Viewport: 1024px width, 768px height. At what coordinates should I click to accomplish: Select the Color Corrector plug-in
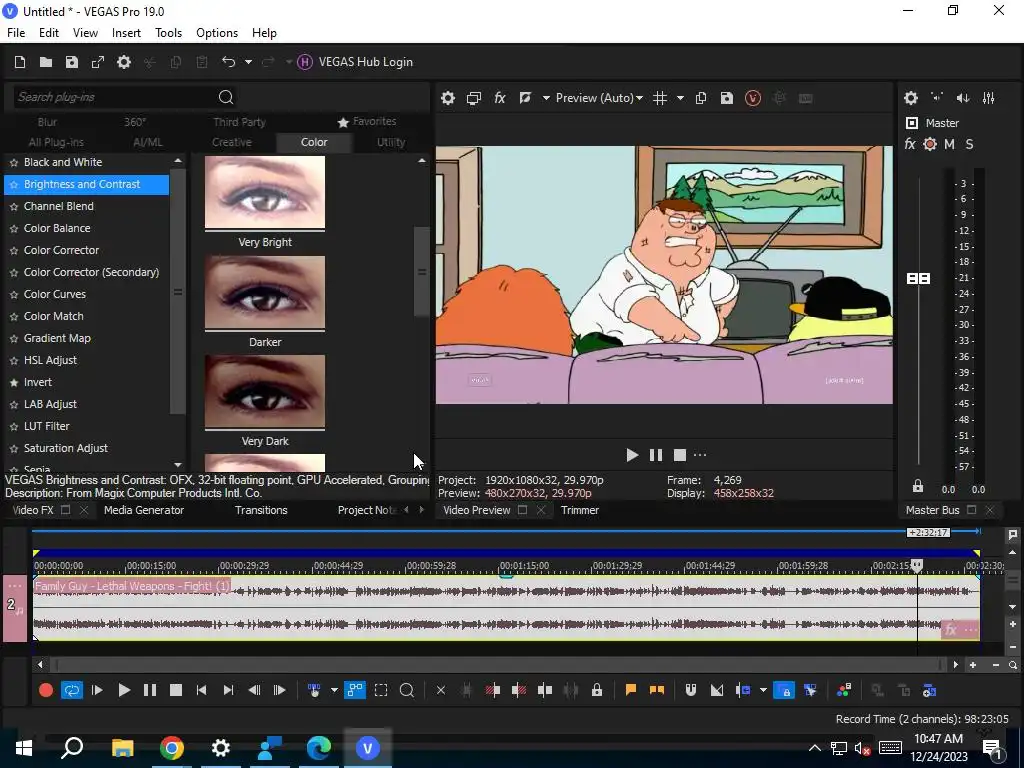(61, 250)
